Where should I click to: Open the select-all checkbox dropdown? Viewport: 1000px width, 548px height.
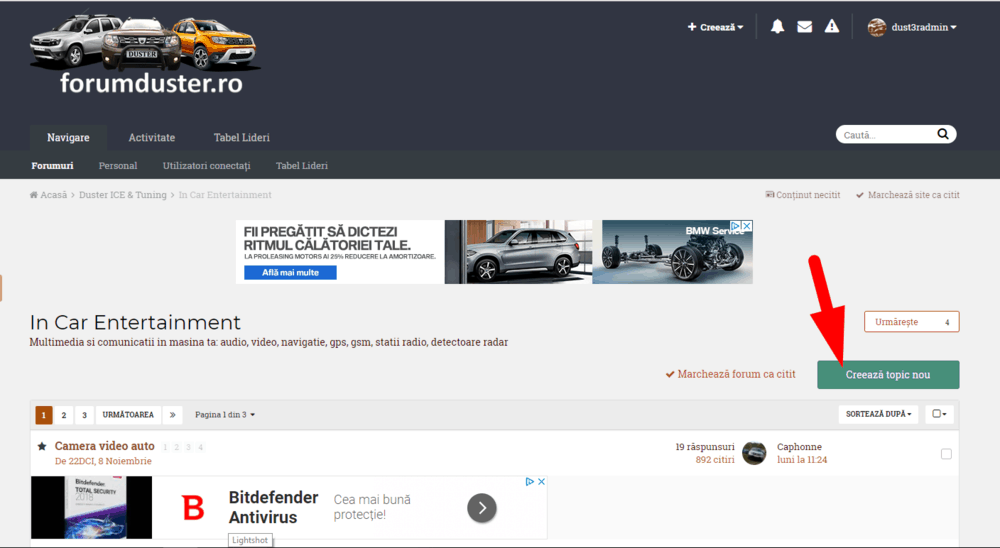tap(940, 414)
